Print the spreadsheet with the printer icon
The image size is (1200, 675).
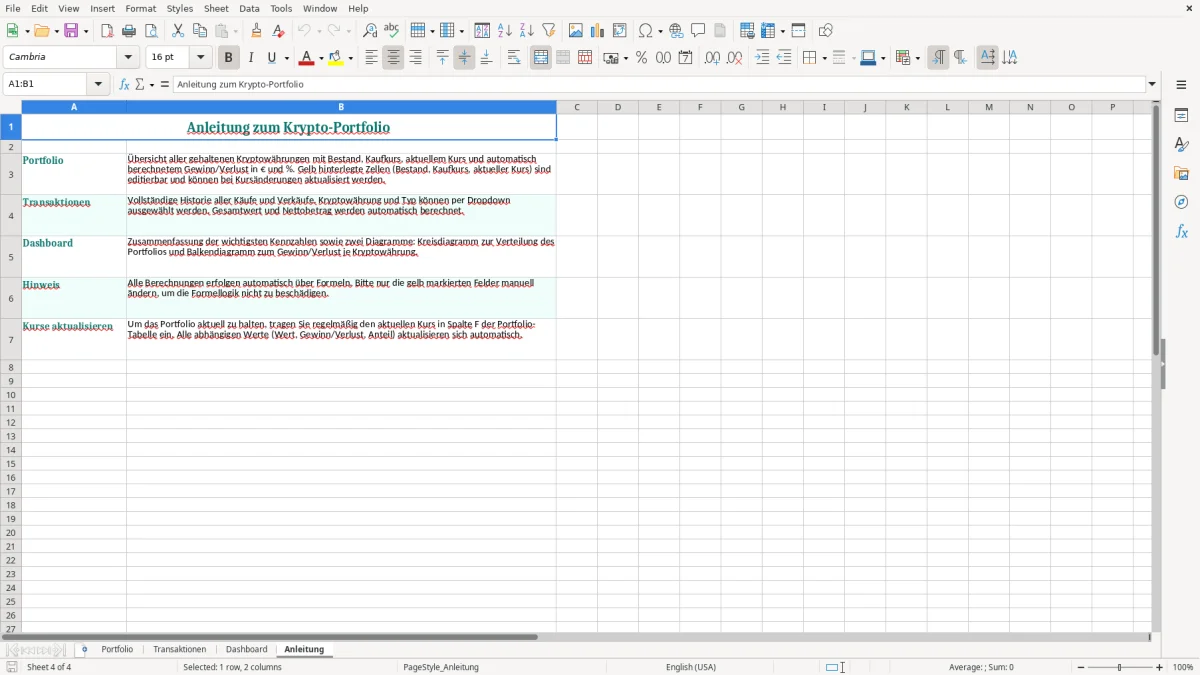[129, 31]
